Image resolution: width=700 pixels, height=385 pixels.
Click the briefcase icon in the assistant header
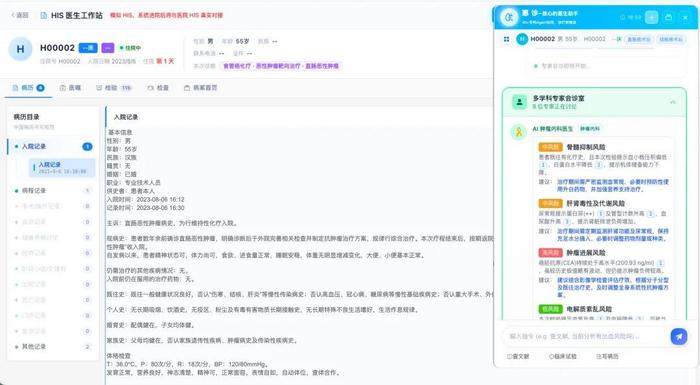[x=668, y=17]
